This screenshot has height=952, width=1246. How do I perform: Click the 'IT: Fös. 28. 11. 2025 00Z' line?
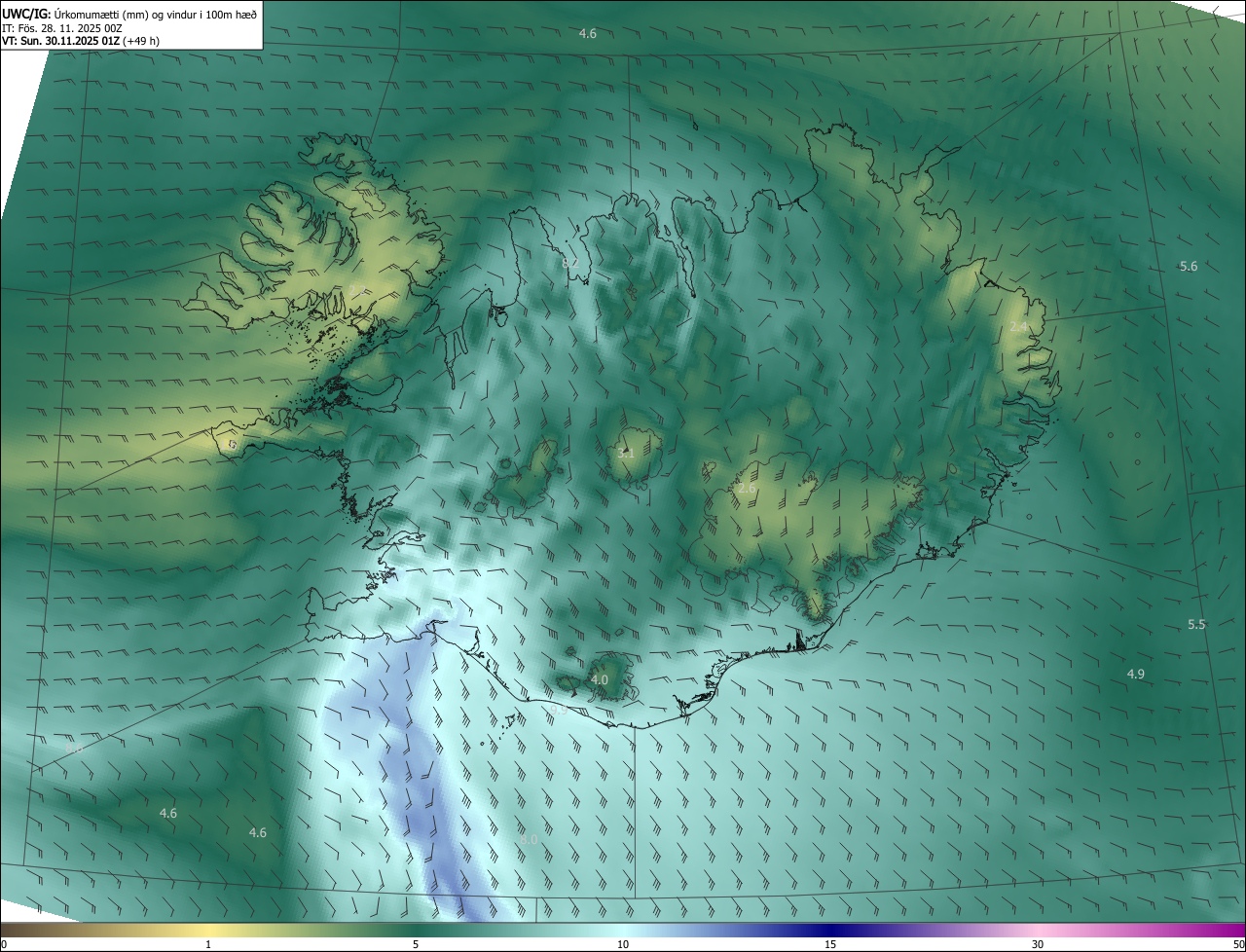pyautogui.click(x=64, y=27)
